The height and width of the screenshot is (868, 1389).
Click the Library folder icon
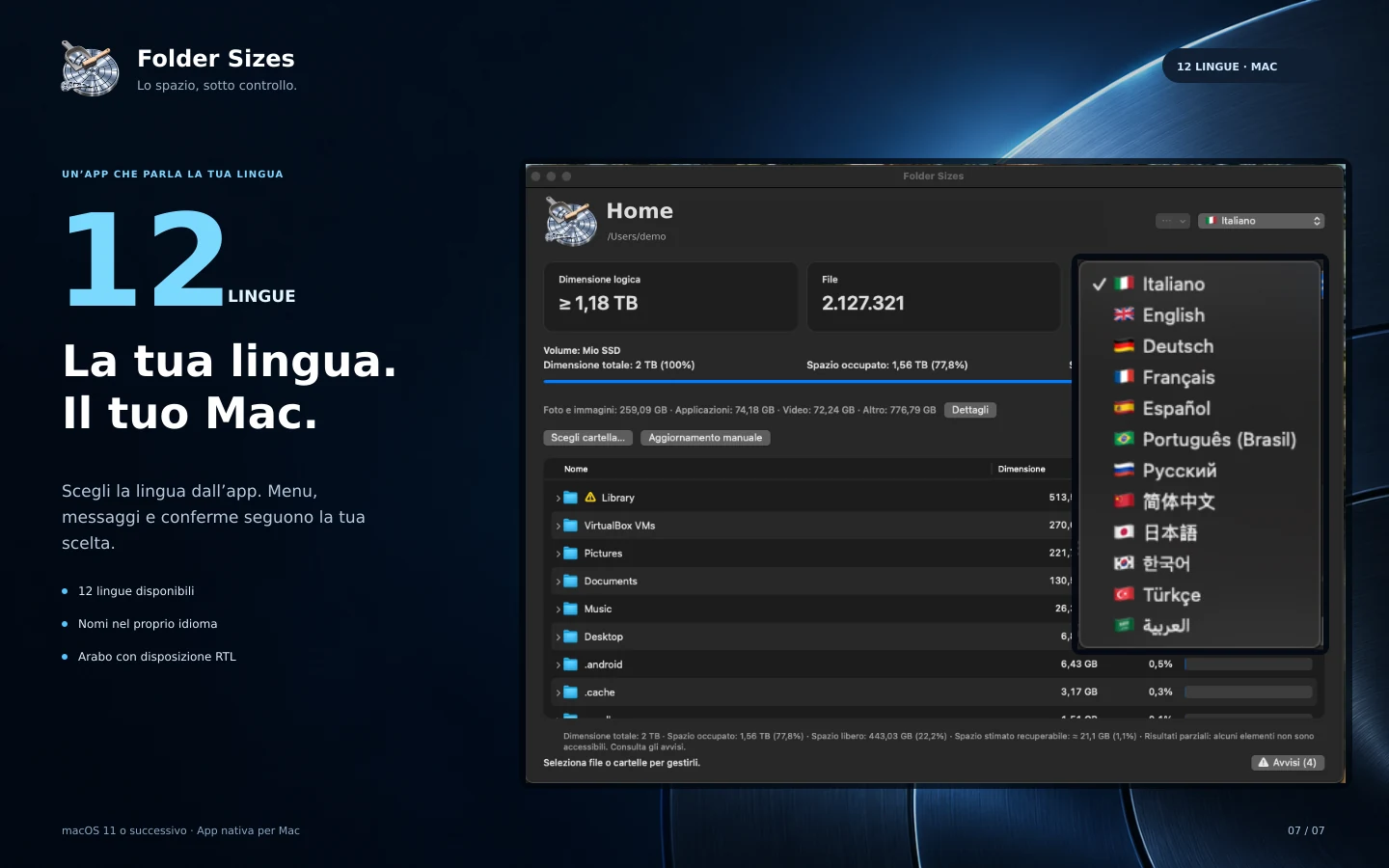[570, 498]
